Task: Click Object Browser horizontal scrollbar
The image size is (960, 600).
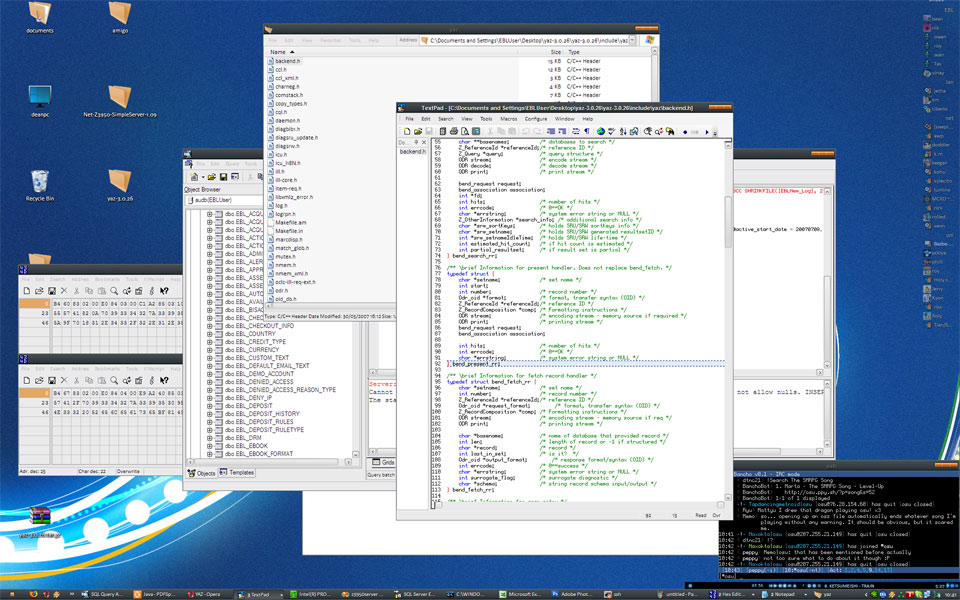Action: (269, 462)
